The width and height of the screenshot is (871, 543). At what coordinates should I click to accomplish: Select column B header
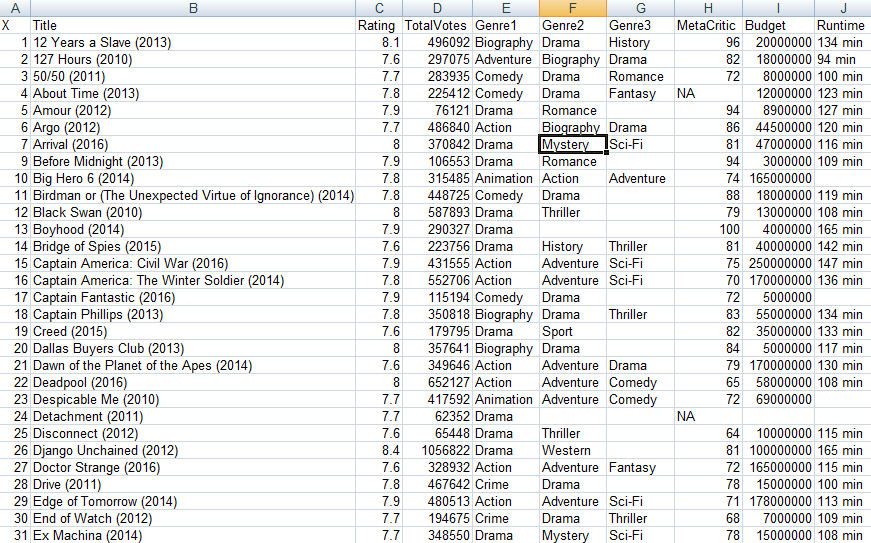(193, 8)
